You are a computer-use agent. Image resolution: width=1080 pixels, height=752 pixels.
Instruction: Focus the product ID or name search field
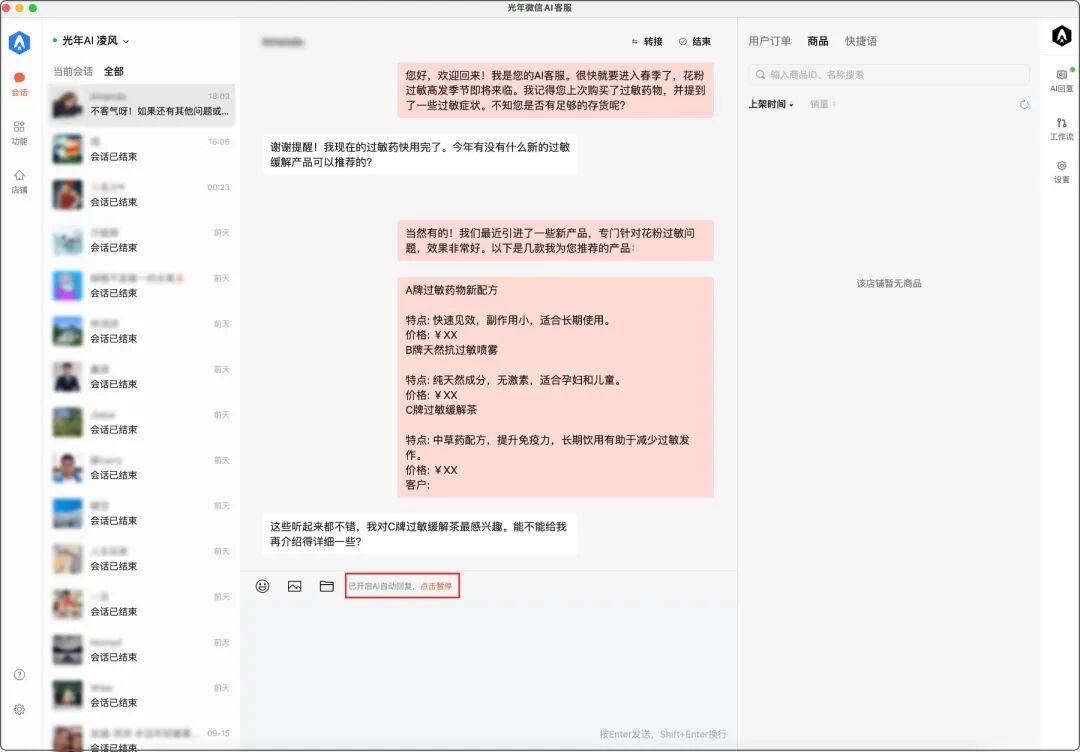[889, 74]
